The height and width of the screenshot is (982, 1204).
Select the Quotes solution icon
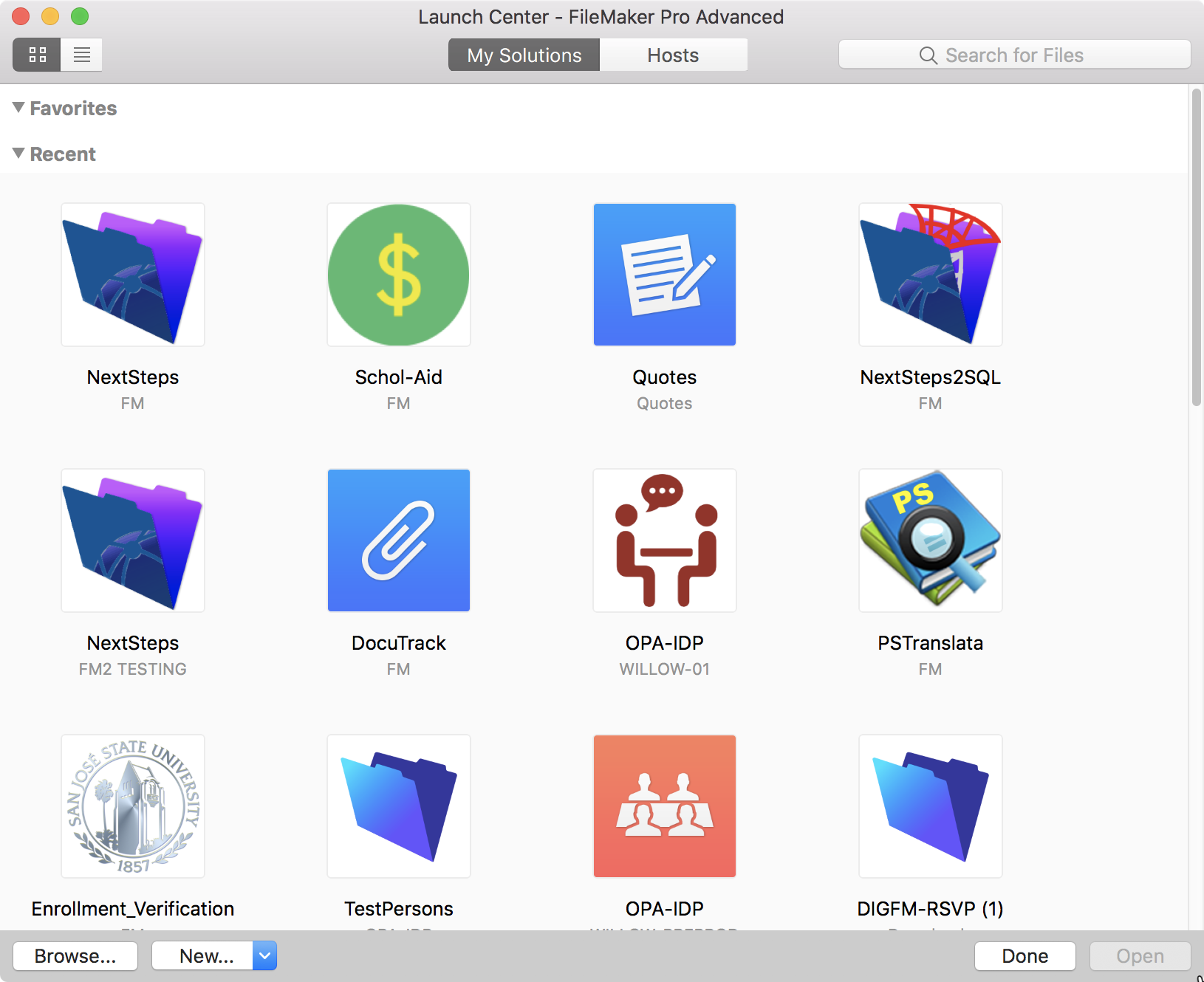pos(664,275)
